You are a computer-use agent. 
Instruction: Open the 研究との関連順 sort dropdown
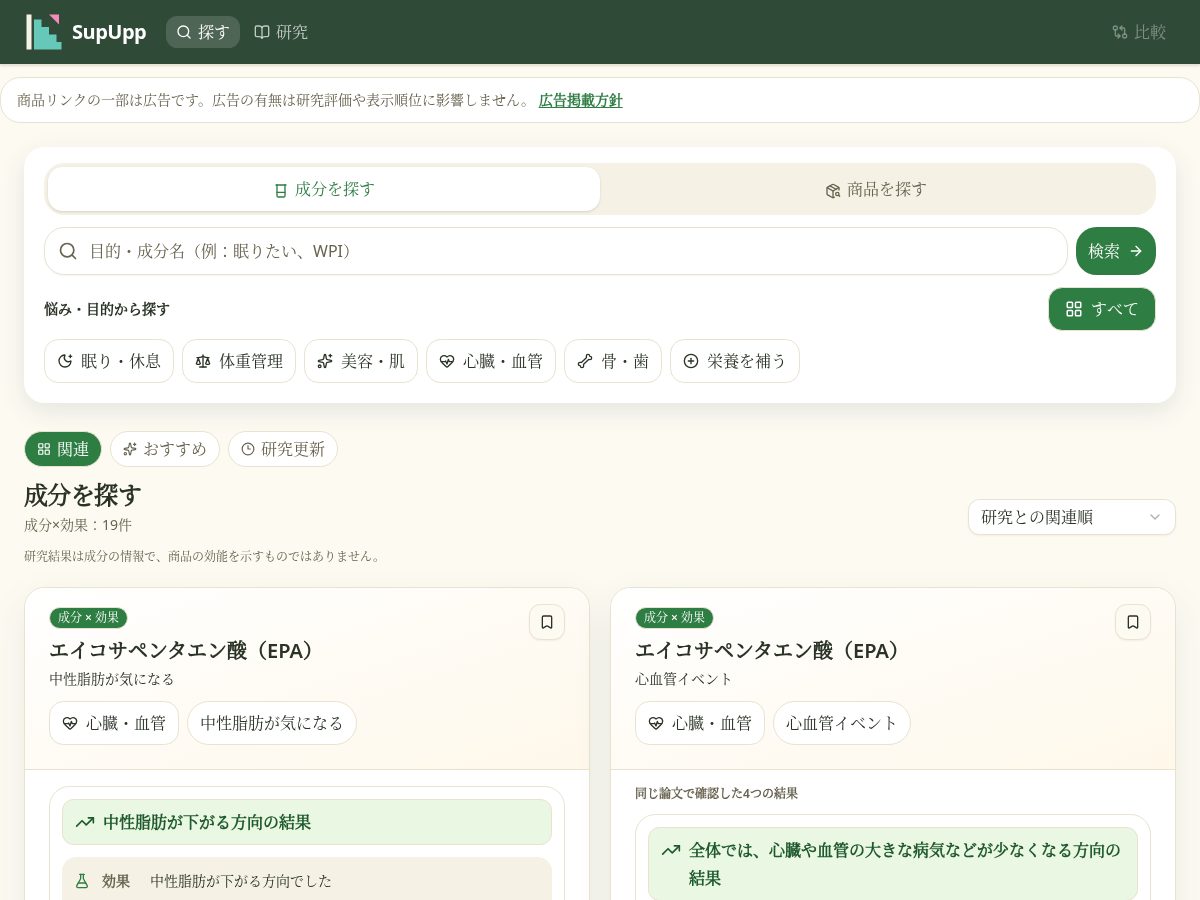click(1072, 517)
